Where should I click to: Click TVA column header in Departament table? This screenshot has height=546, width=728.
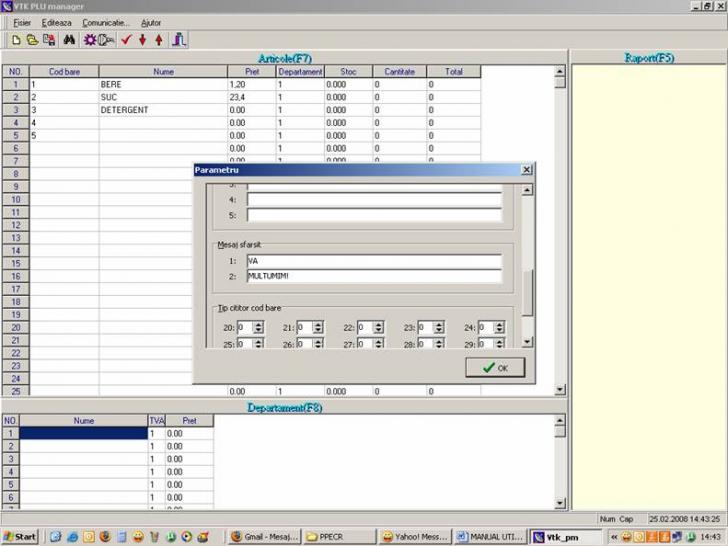(x=156, y=421)
